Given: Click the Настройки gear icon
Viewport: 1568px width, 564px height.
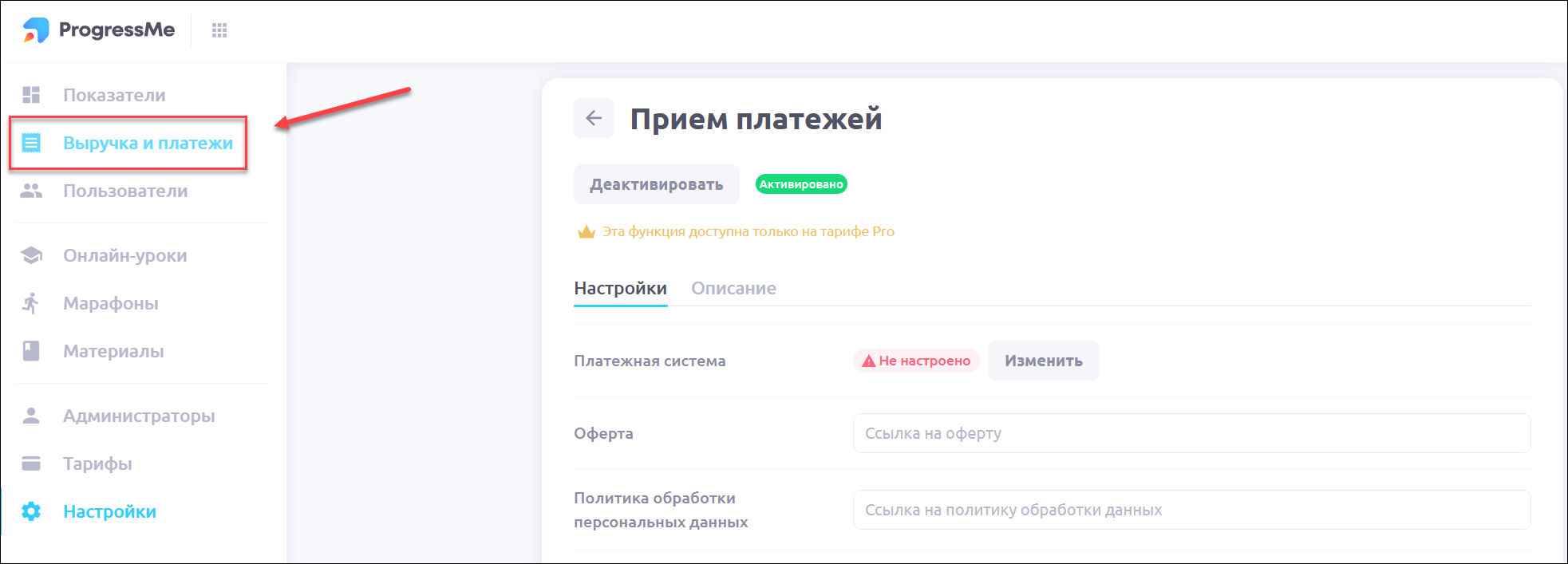Looking at the screenshot, I should tap(31, 511).
